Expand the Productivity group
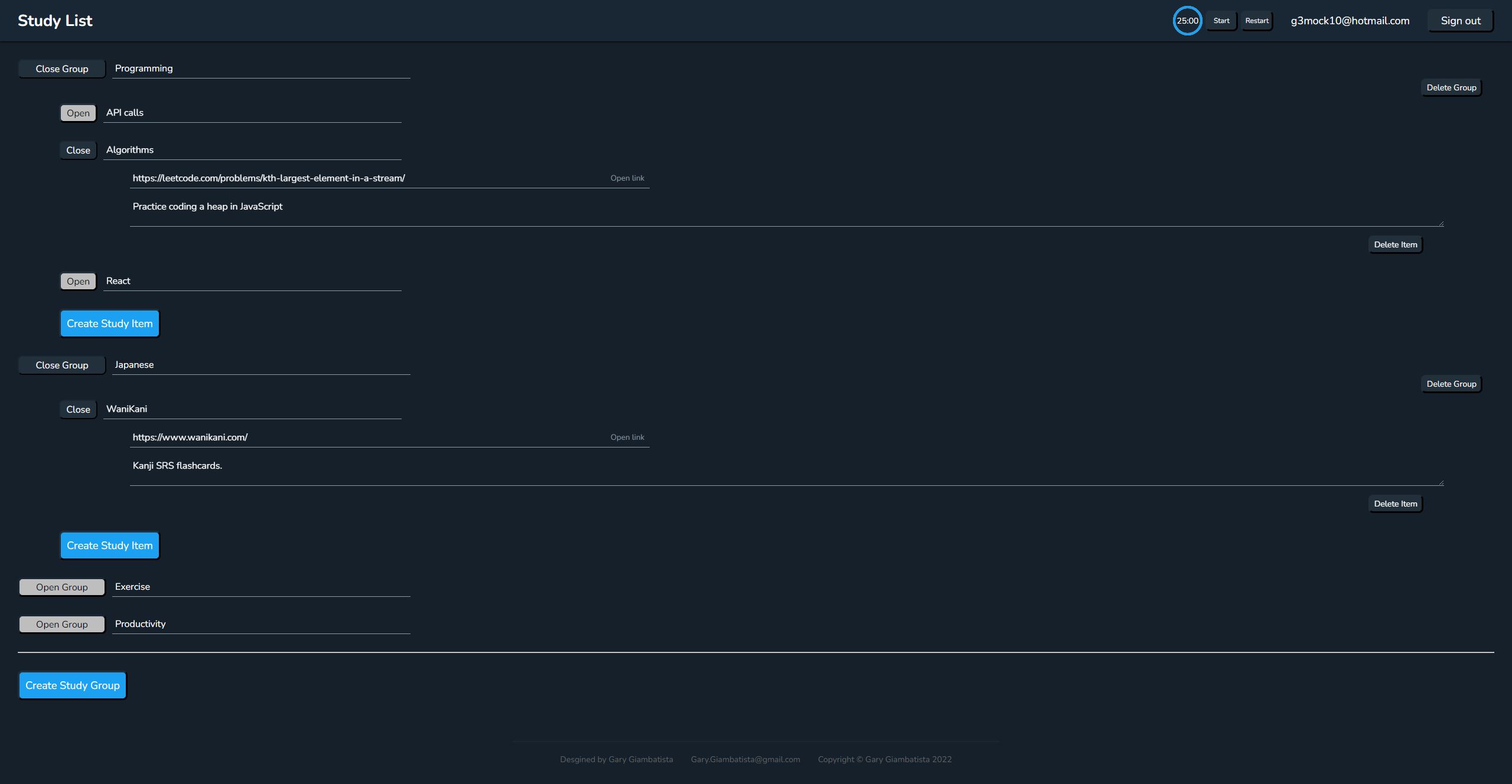This screenshot has height=784, width=1512. pyautogui.click(x=61, y=624)
